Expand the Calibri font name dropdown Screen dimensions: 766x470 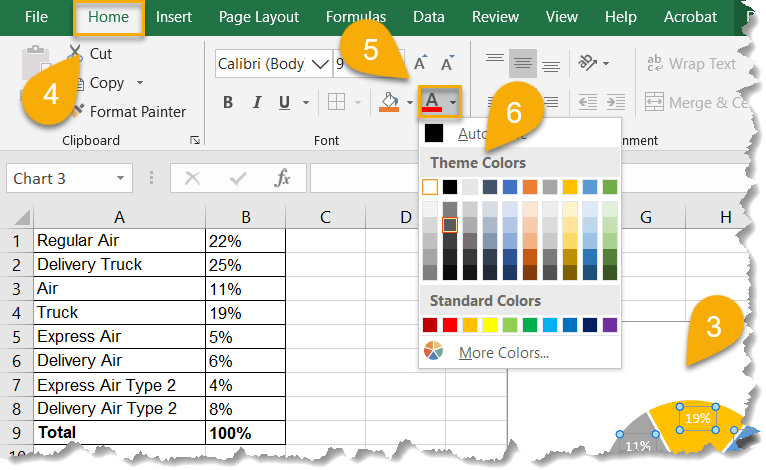(x=320, y=64)
